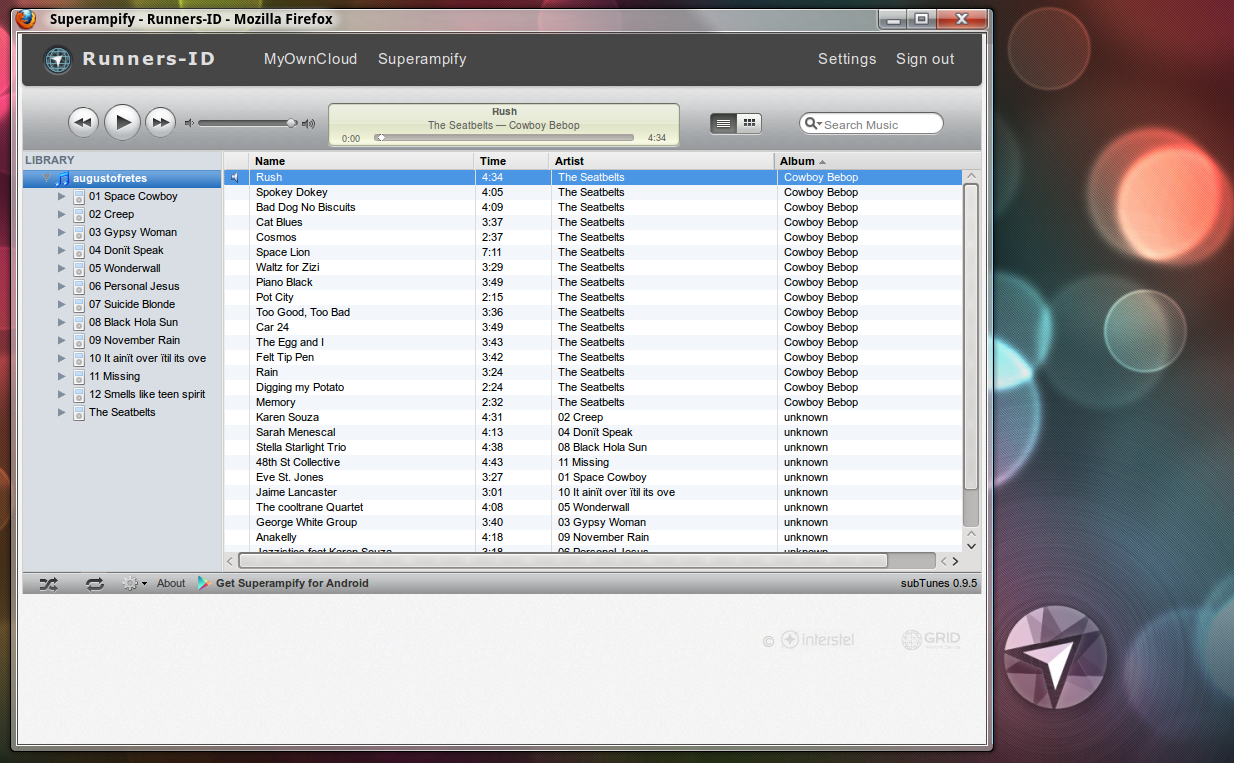Click the Google Play icon in the bottom bar
Image resolution: width=1234 pixels, height=763 pixels.
[204, 583]
